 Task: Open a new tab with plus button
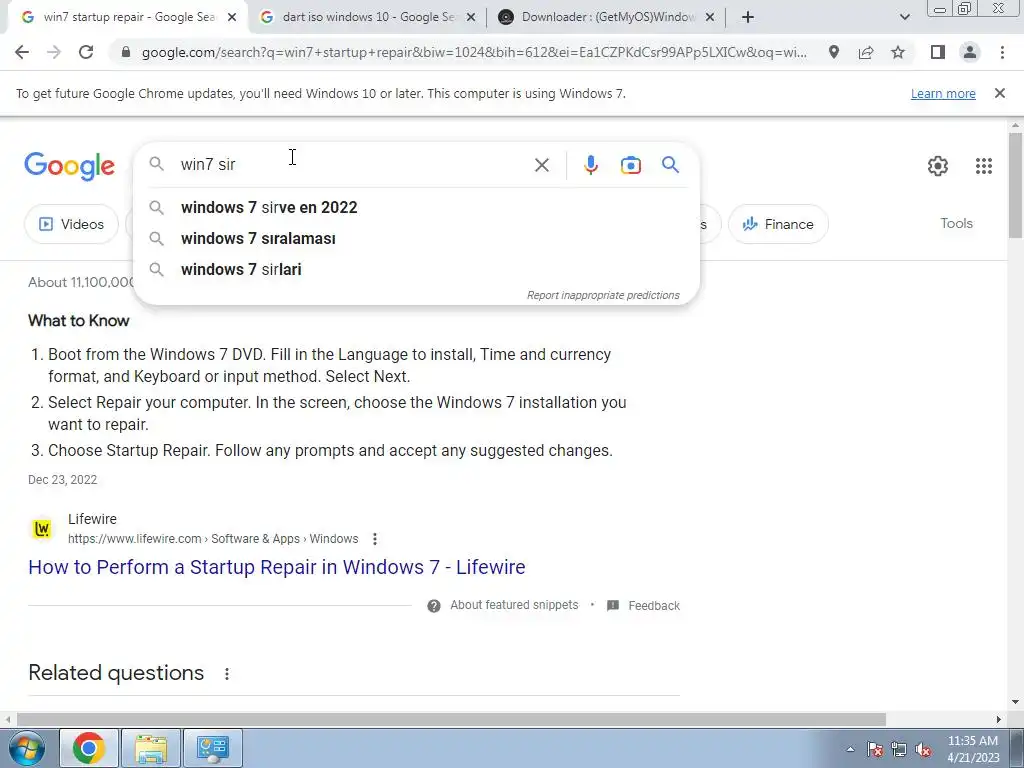(x=748, y=18)
